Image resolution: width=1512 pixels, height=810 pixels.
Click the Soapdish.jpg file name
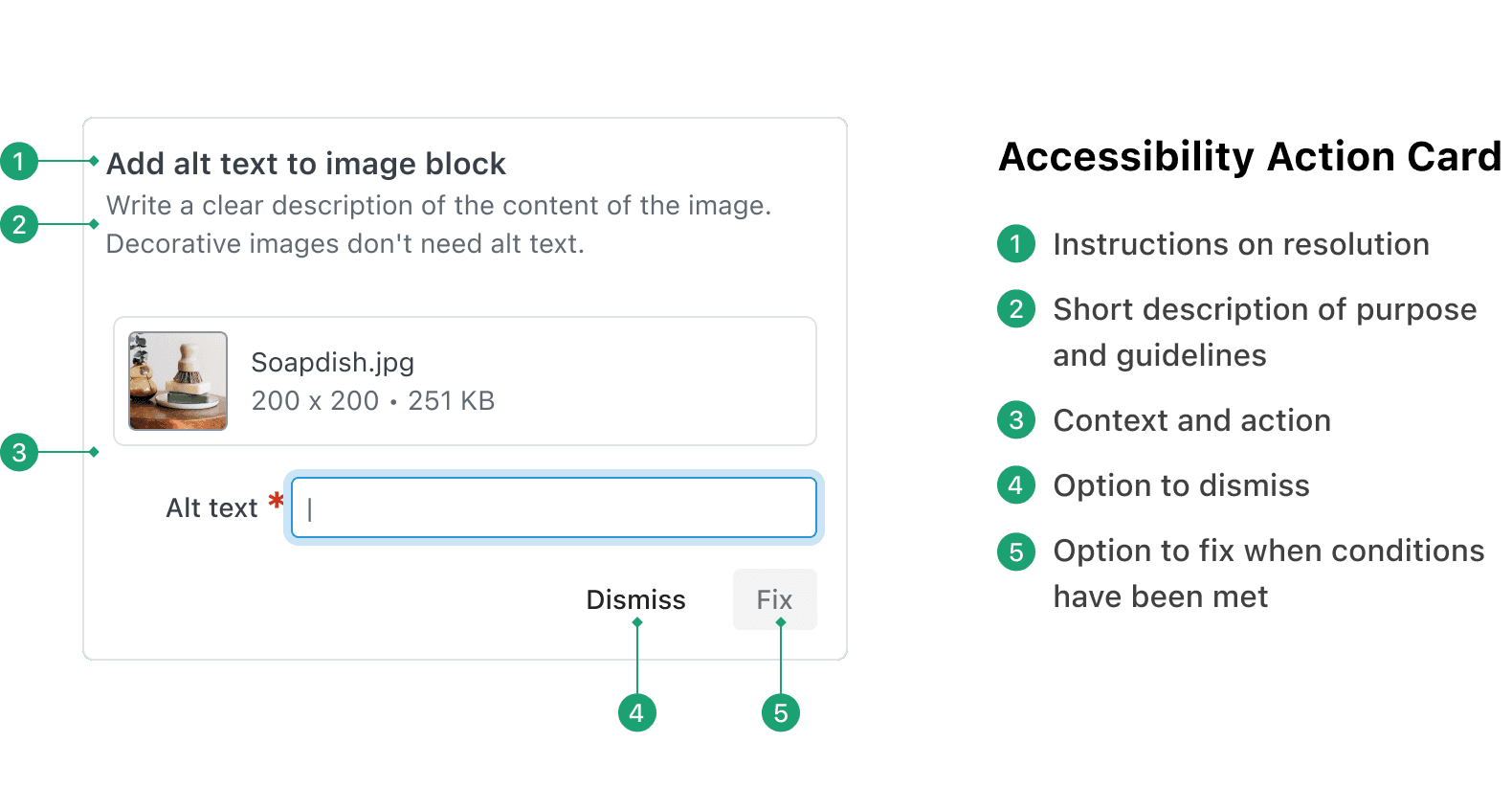click(x=332, y=363)
